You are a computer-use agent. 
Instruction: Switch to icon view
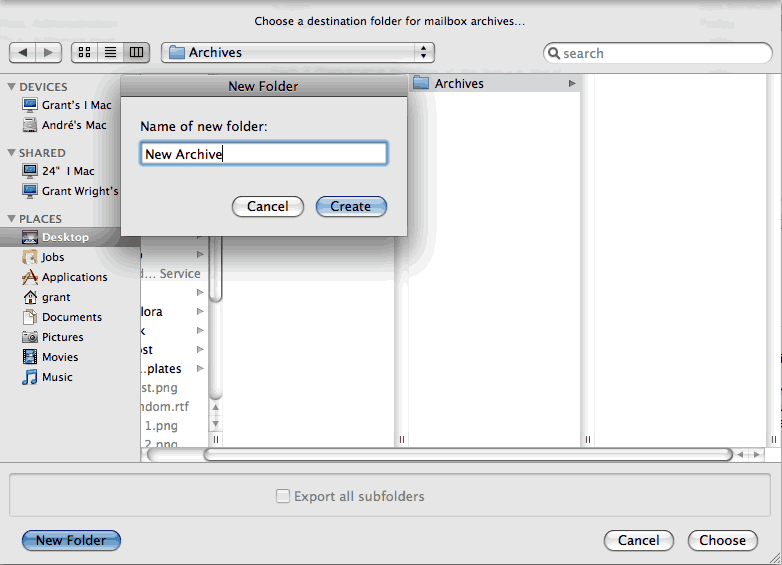[x=85, y=52]
